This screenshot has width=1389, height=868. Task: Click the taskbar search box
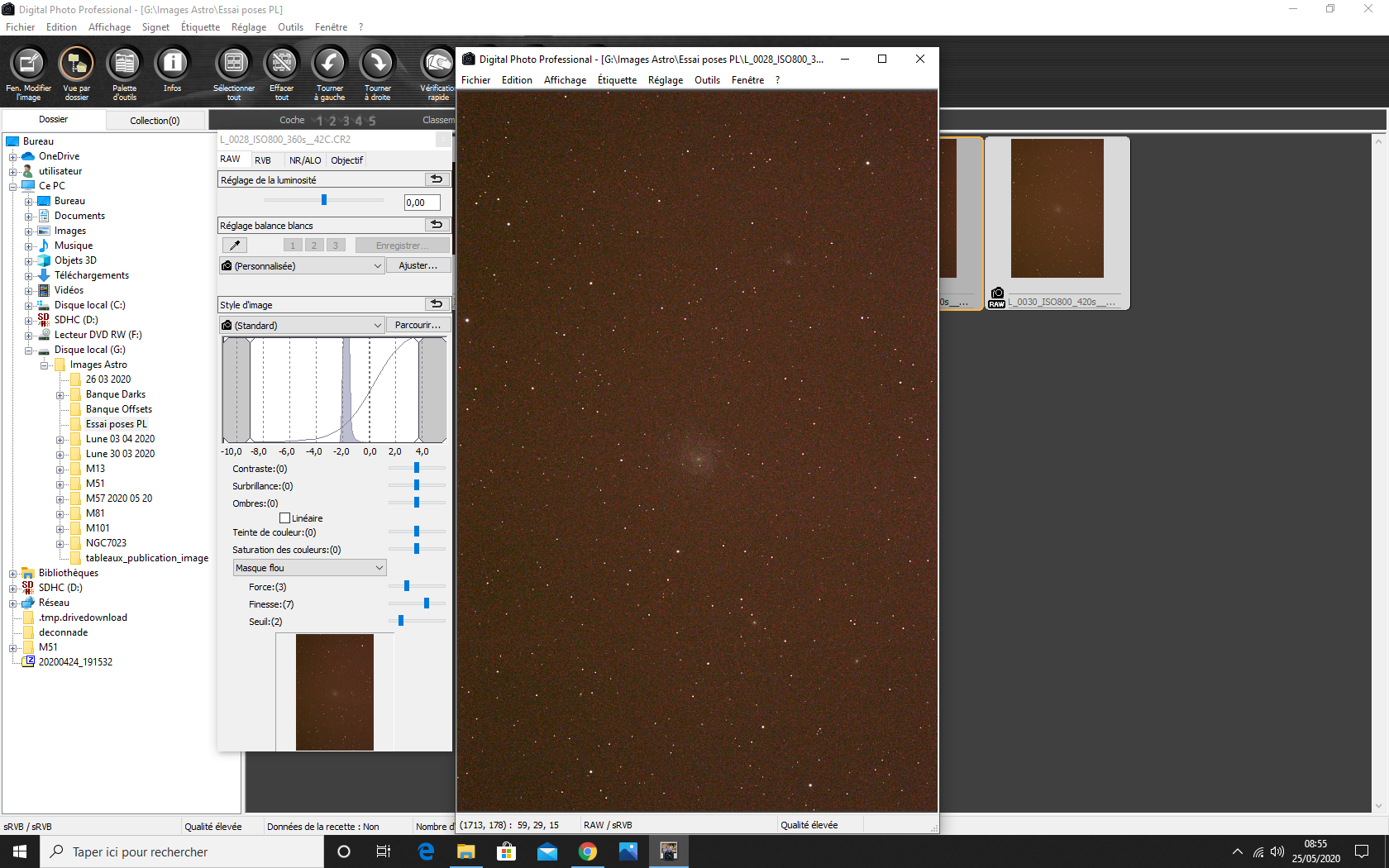point(182,851)
